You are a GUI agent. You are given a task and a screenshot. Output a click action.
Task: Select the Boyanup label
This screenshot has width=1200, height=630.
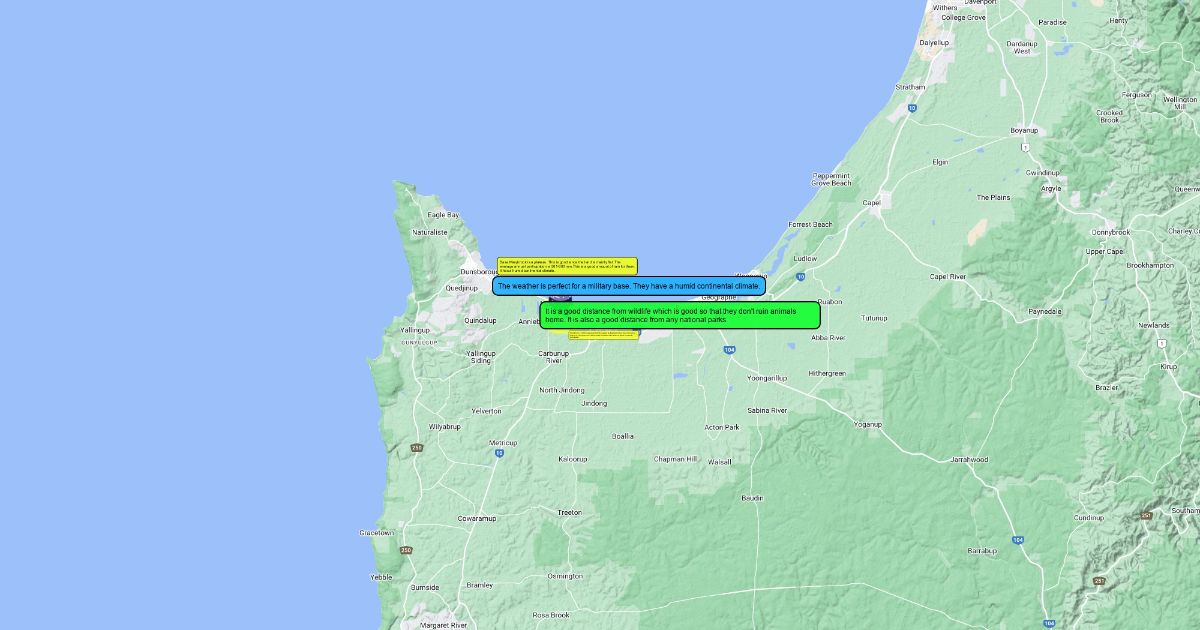tap(1024, 130)
